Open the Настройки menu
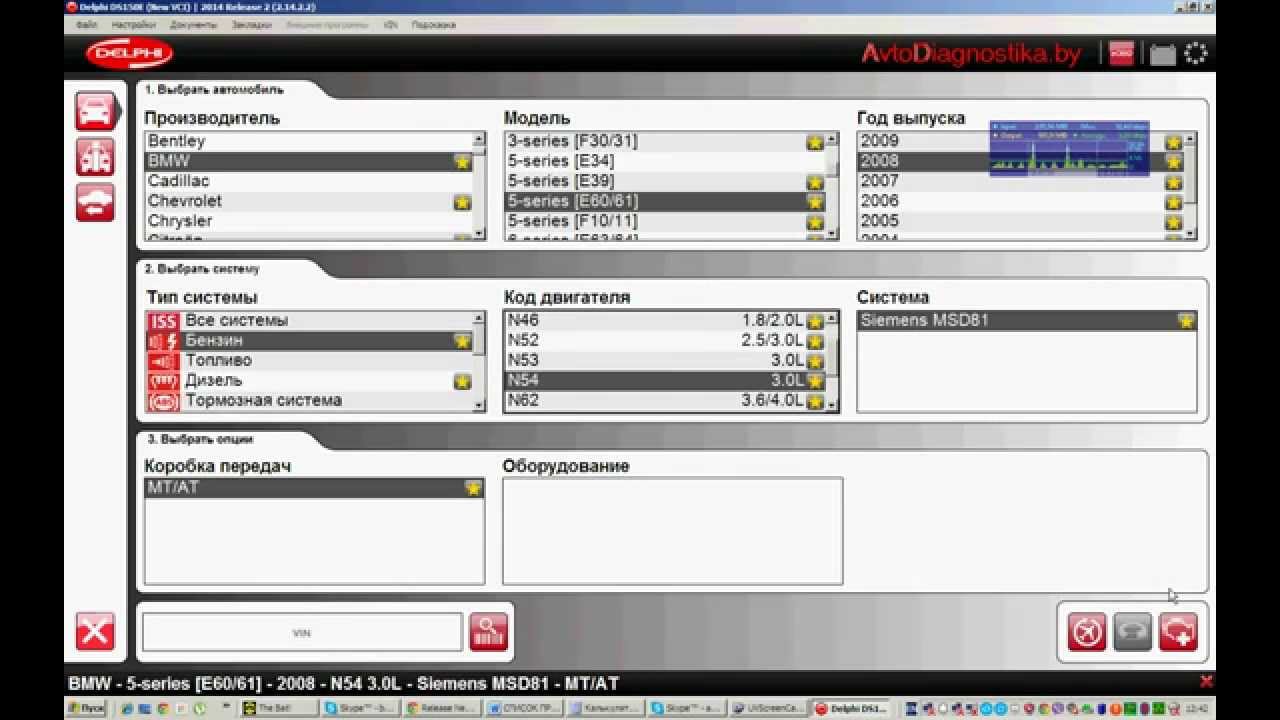 pyautogui.click(x=133, y=24)
